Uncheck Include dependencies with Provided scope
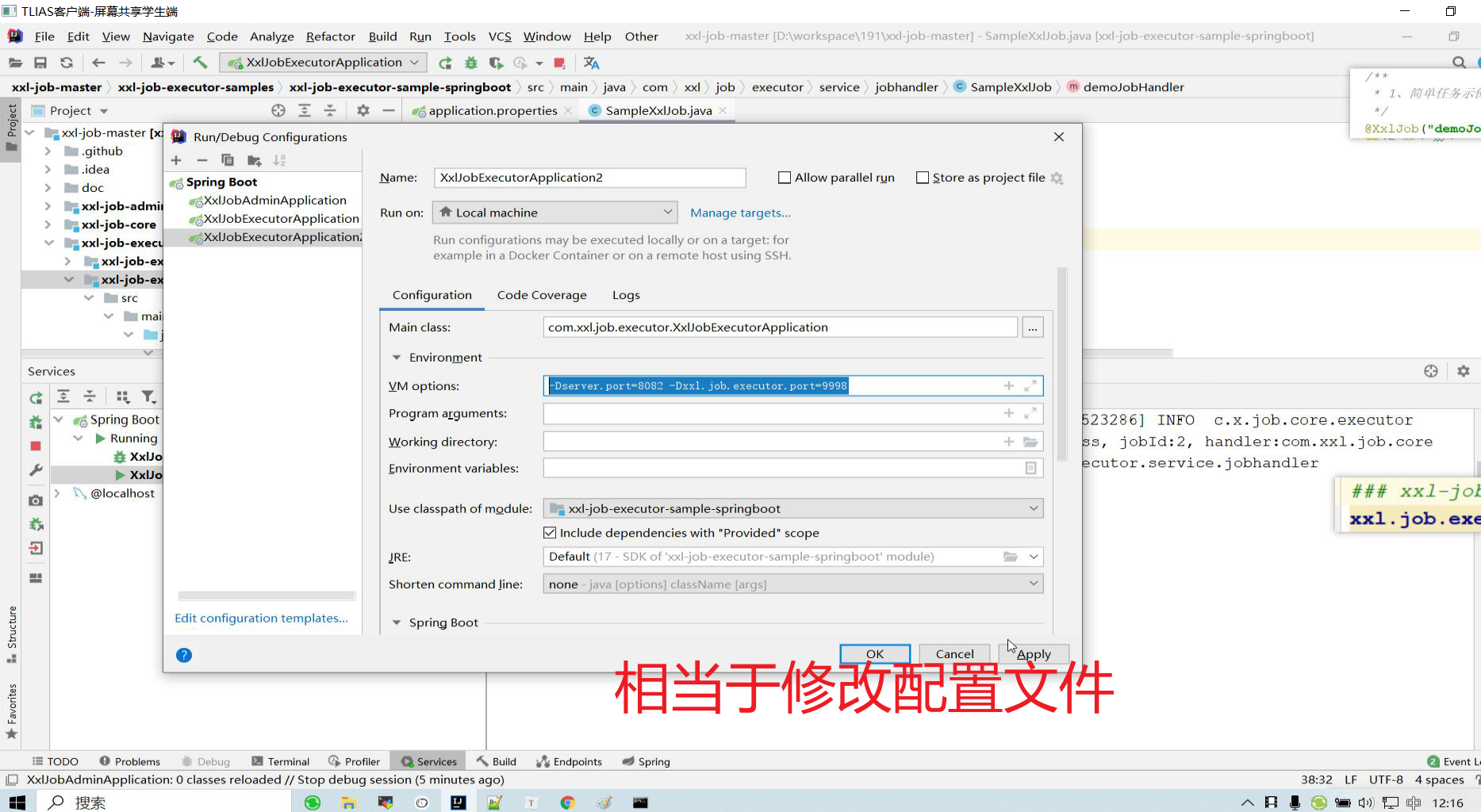The width and height of the screenshot is (1481, 812). pos(550,533)
